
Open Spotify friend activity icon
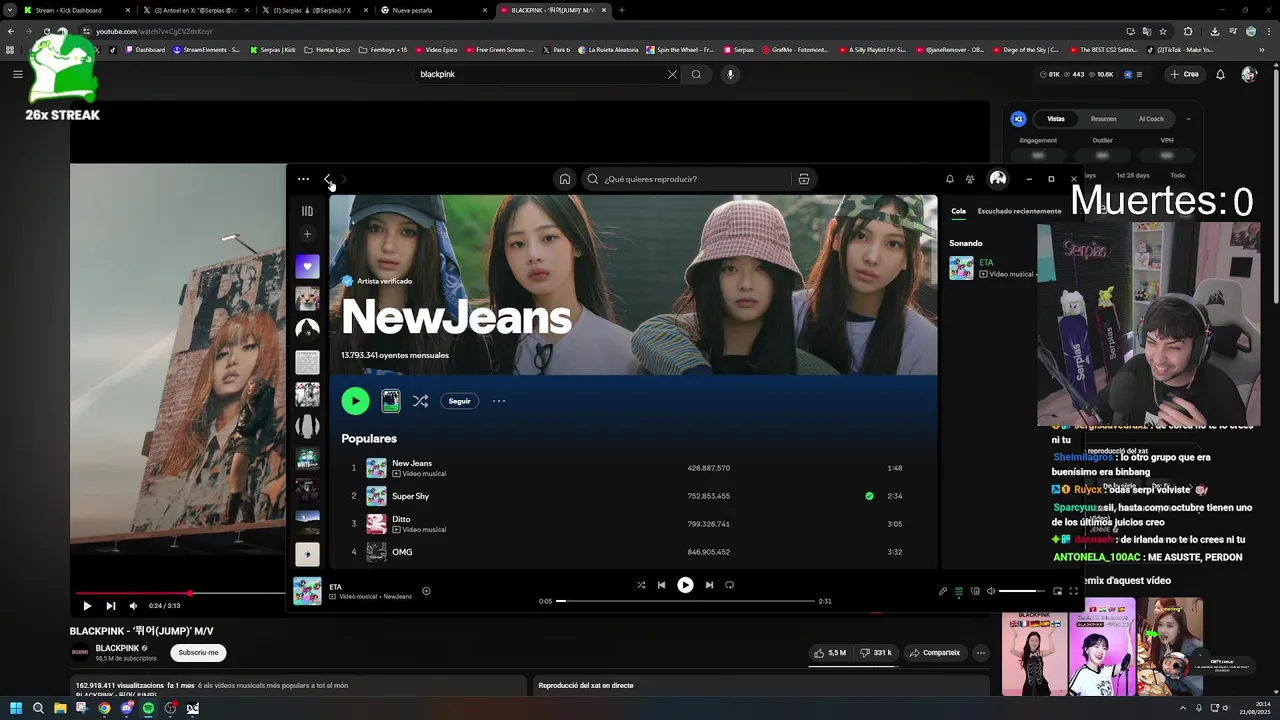[970, 179]
